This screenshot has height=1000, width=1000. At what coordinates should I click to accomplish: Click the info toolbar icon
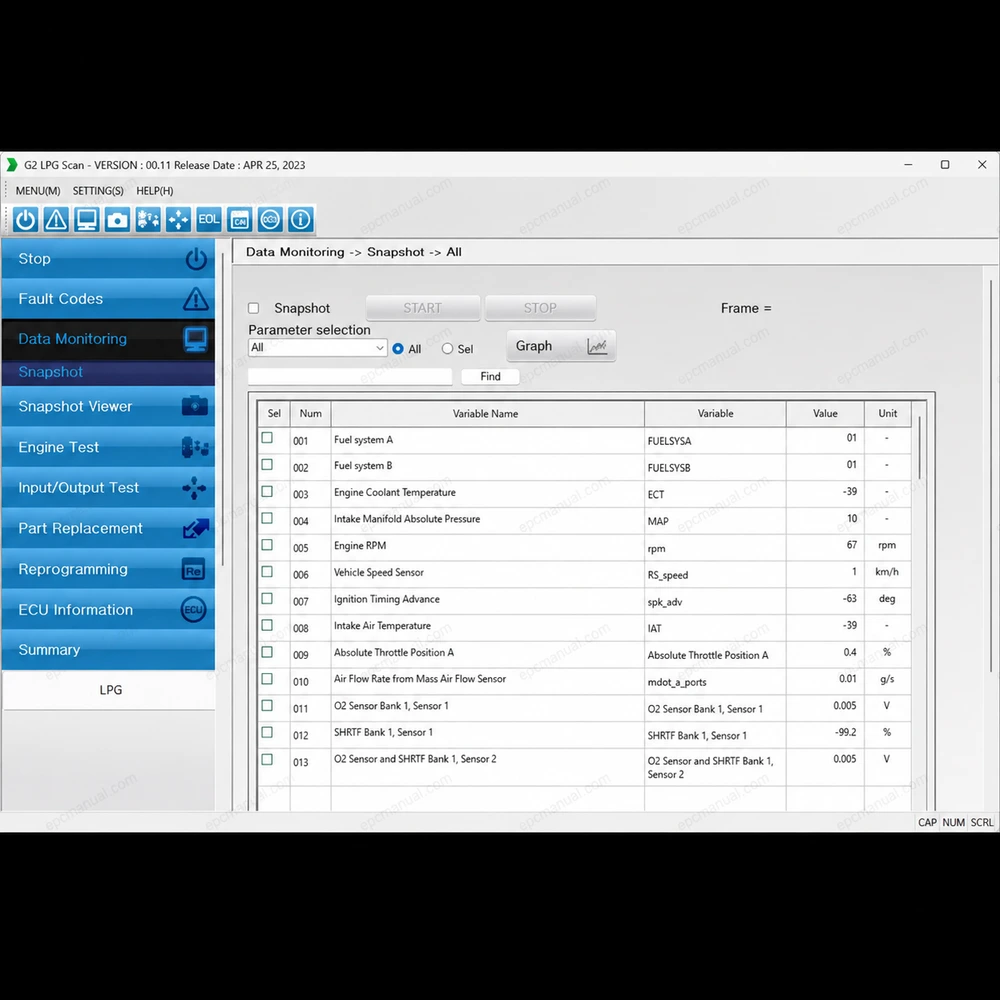point(301,219)
